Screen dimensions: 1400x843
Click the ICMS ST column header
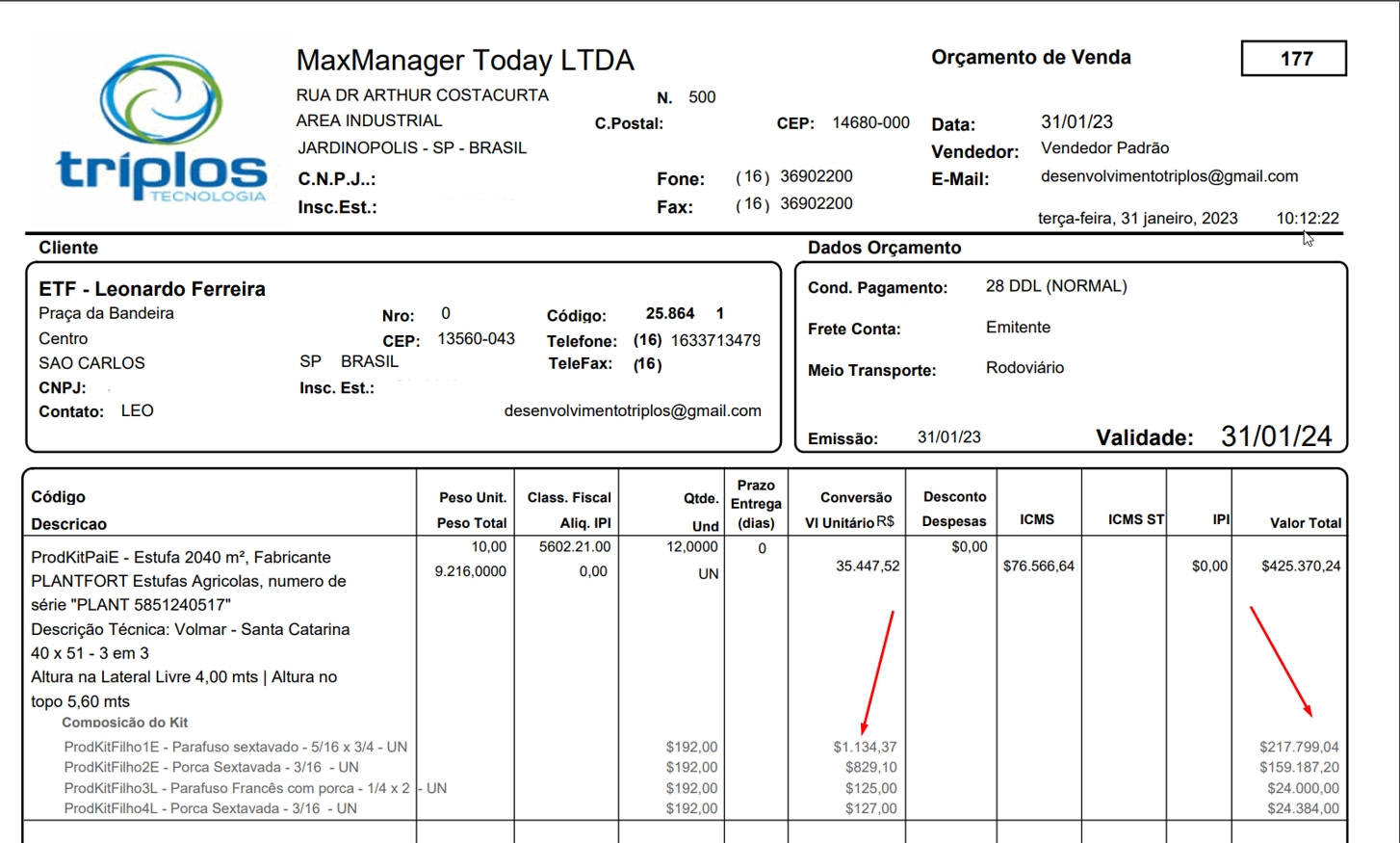[1135, 519]
